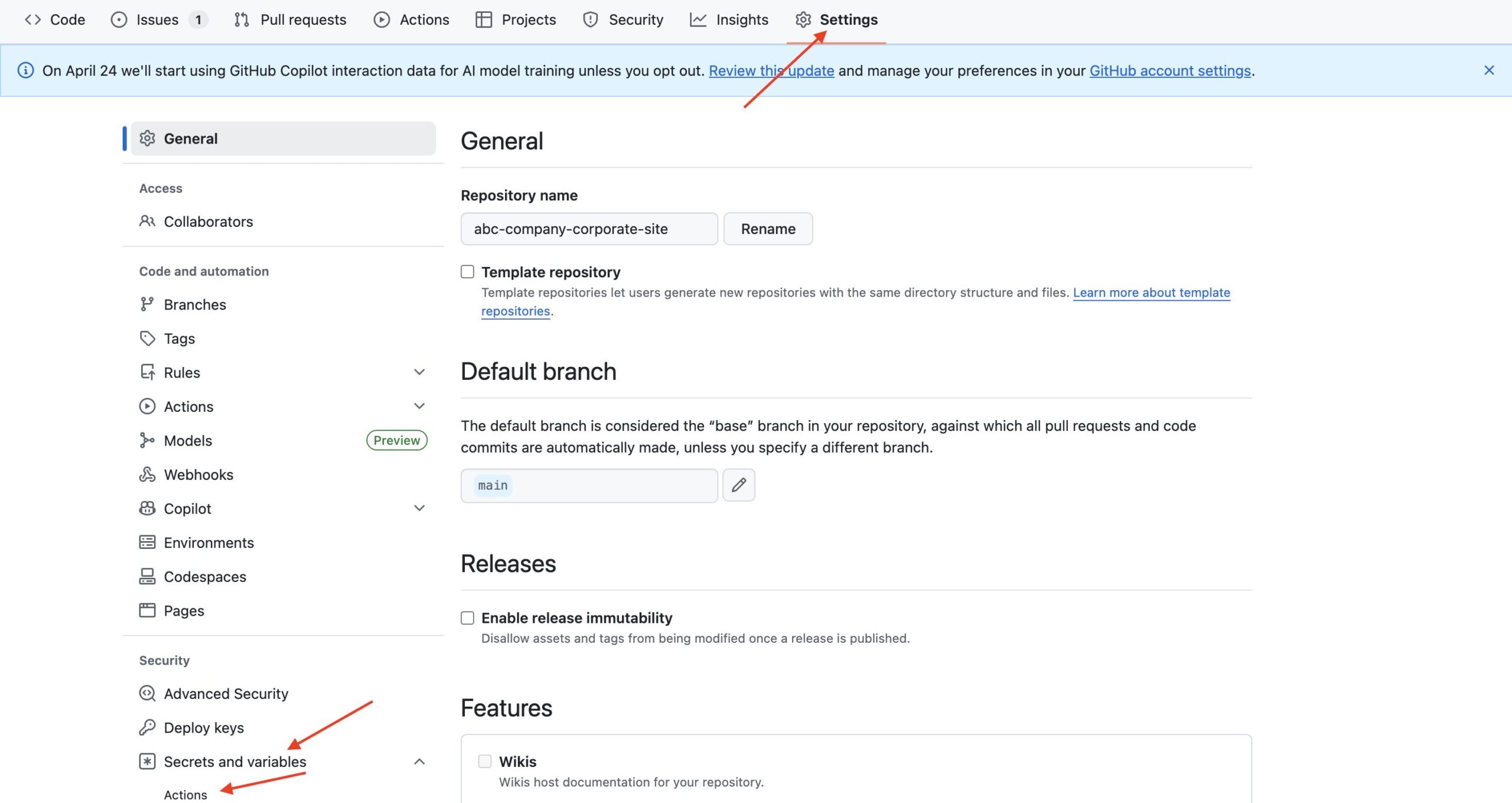Click the Branches icon in sidebar
This screenshot has width=1512, height=803.
click(x=147, y=304)
